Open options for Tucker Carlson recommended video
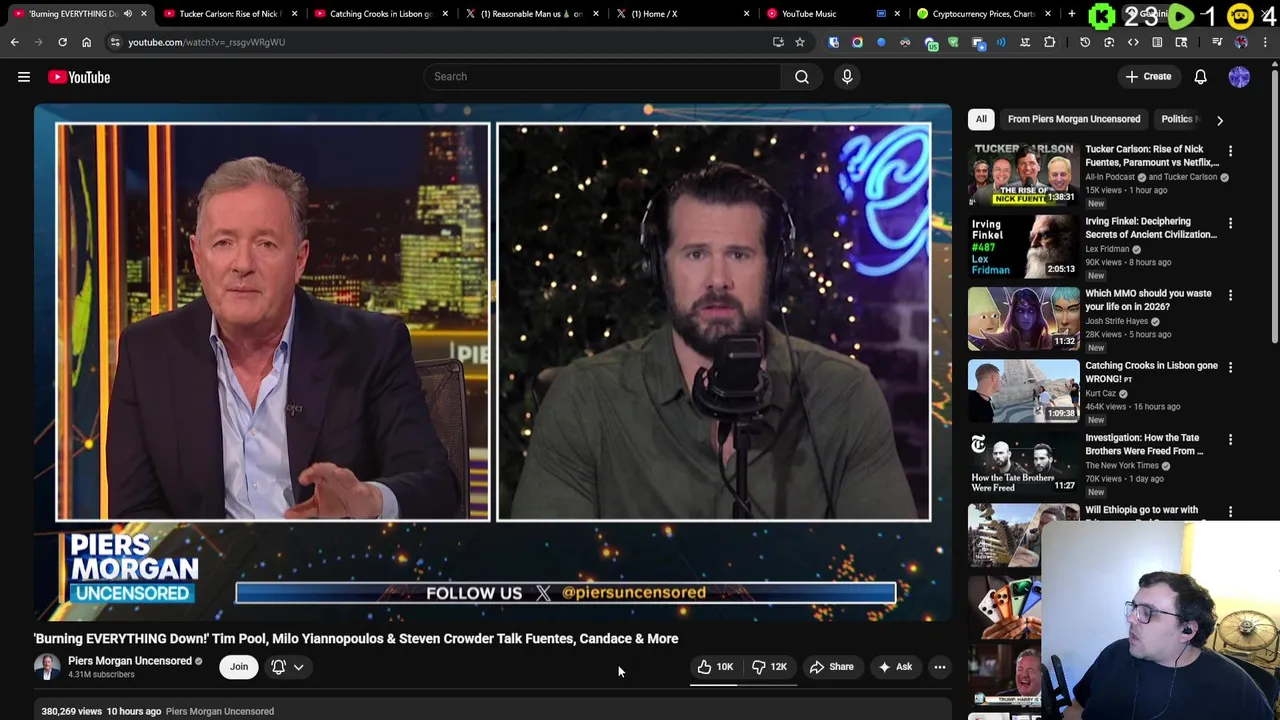This screenshot has width=1280, height=720. pos(1230,151)
